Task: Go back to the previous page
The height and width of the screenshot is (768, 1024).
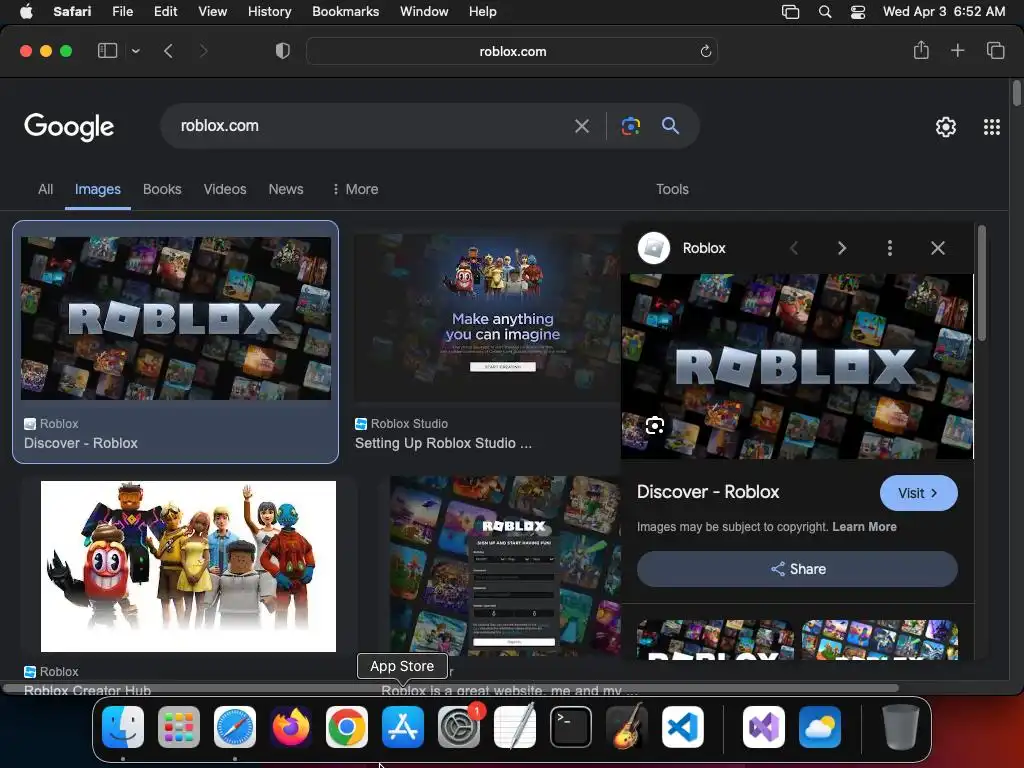Action: 168,51
